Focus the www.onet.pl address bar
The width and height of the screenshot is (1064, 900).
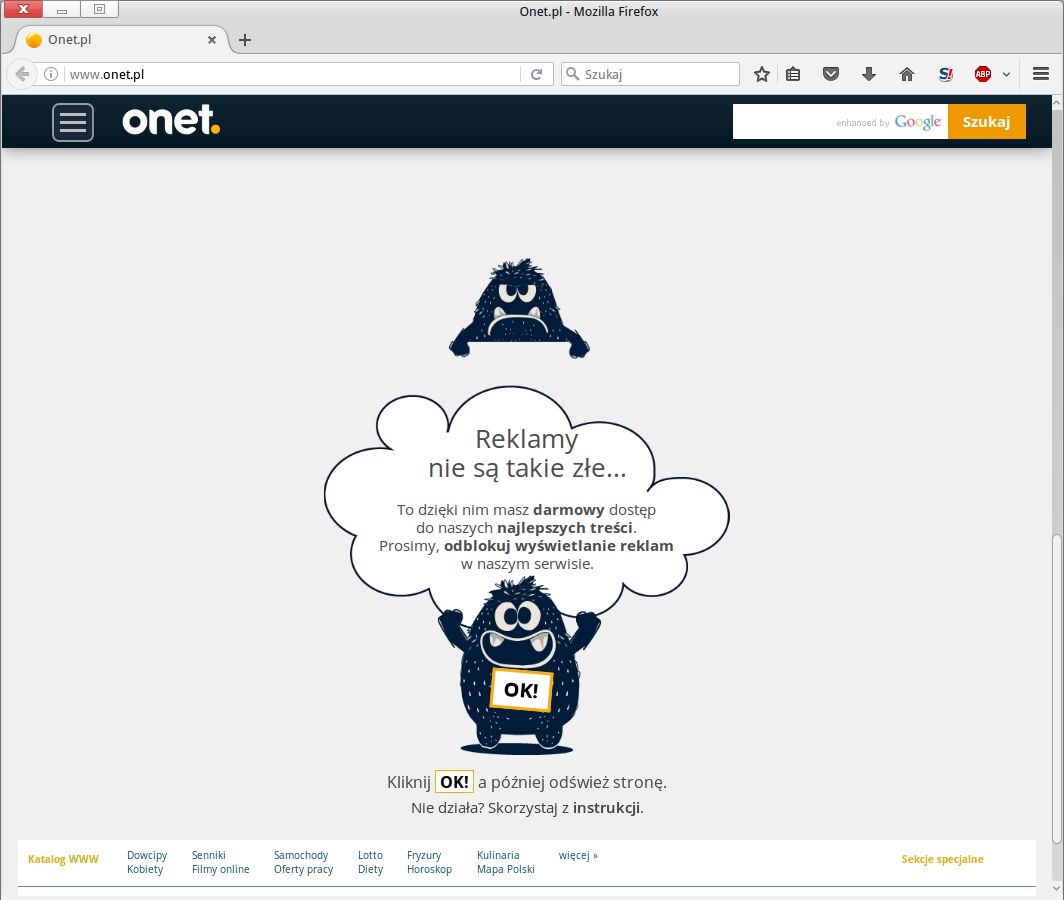click(x=292, y=74)
